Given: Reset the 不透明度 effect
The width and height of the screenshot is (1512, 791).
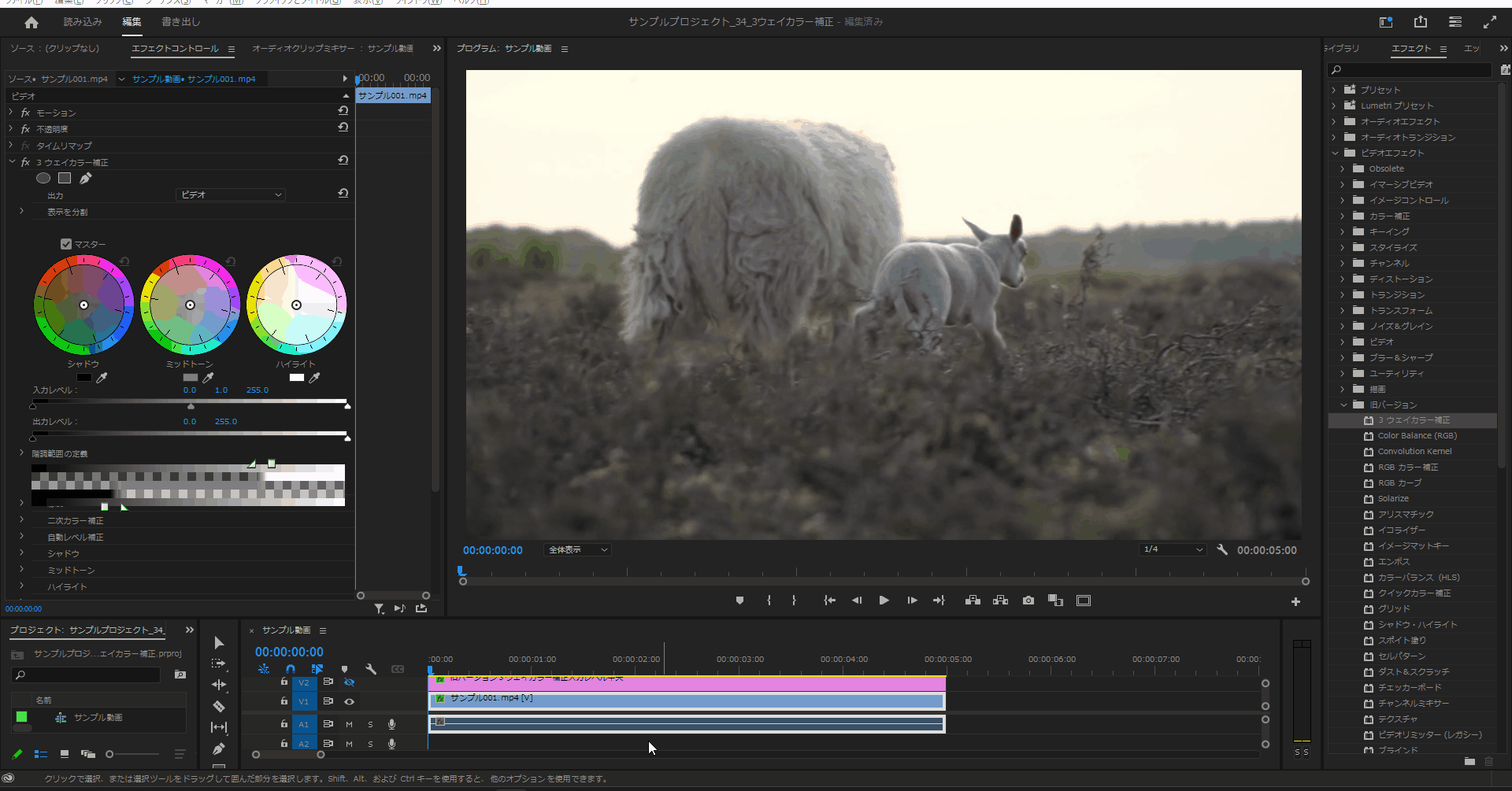Looking at the screenshot, I should coord(343,127).
